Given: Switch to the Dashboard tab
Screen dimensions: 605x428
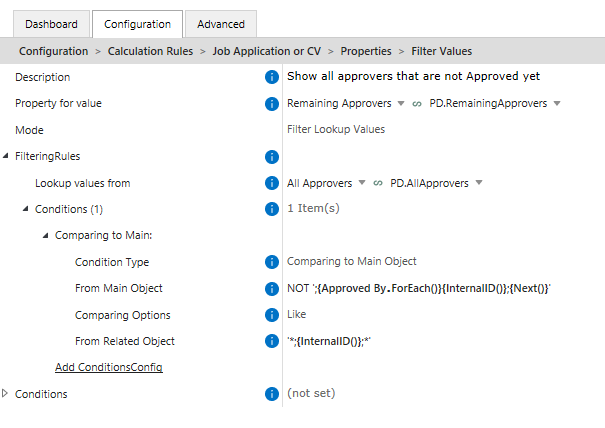Looking at the screenshot, I should (x=51, y=24).
